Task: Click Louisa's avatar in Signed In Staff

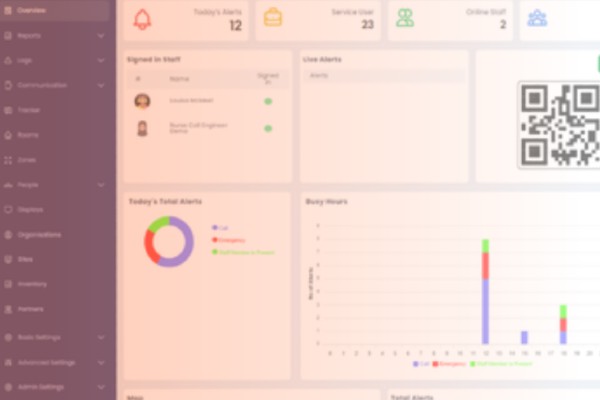Action: click(x=142, y=101)
